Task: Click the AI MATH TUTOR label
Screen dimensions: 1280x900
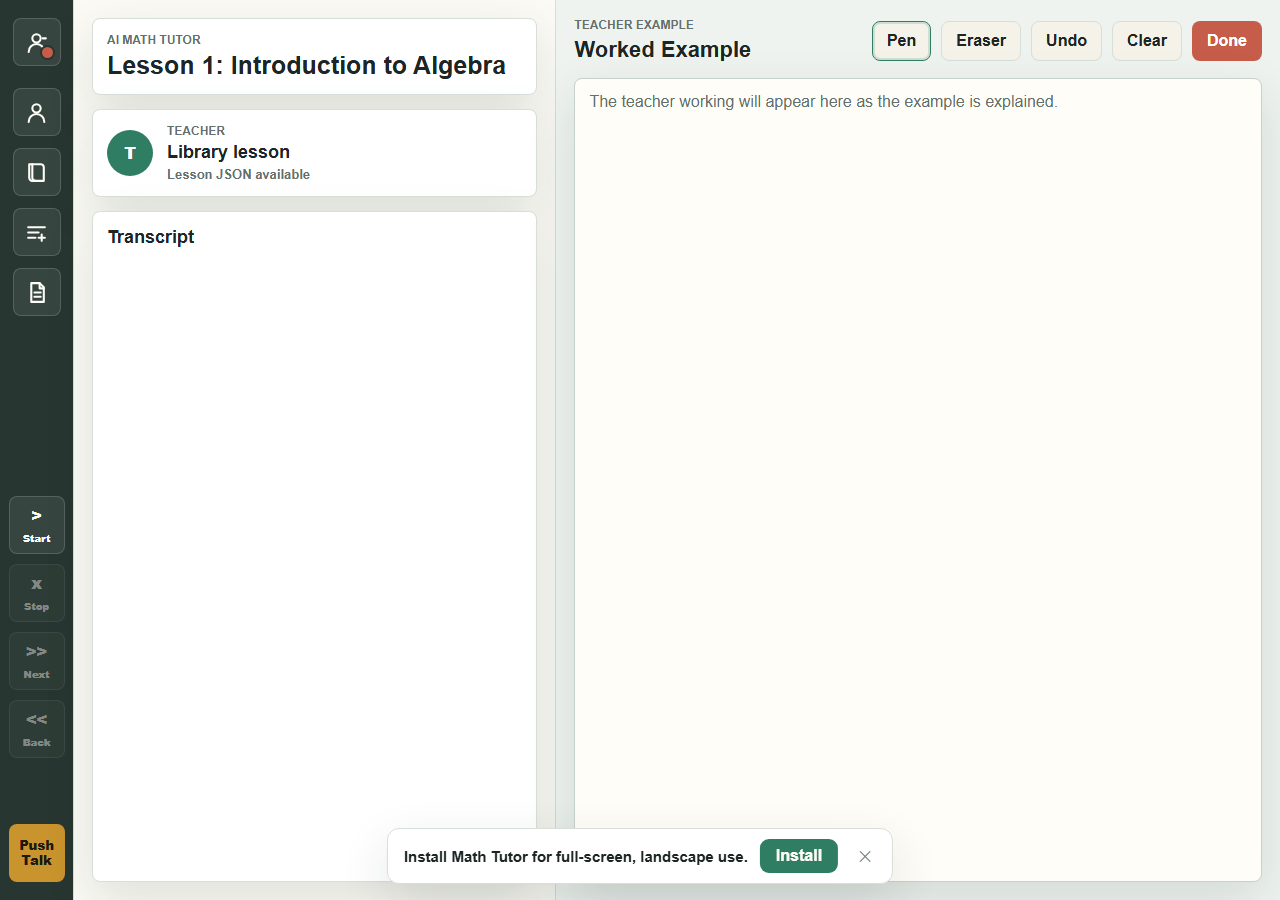Action: [x=154, y=40]
